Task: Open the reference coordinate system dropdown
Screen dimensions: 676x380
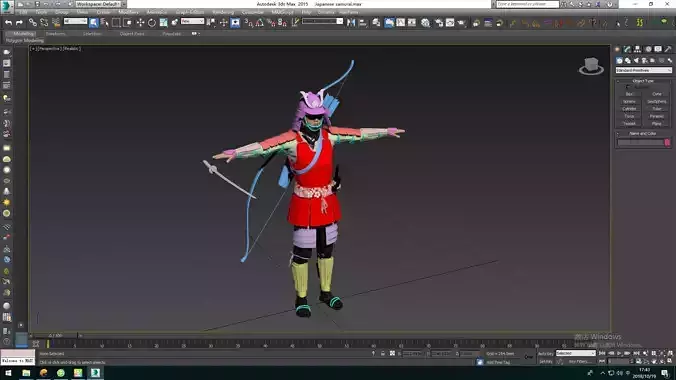Action: coord(192,21)
